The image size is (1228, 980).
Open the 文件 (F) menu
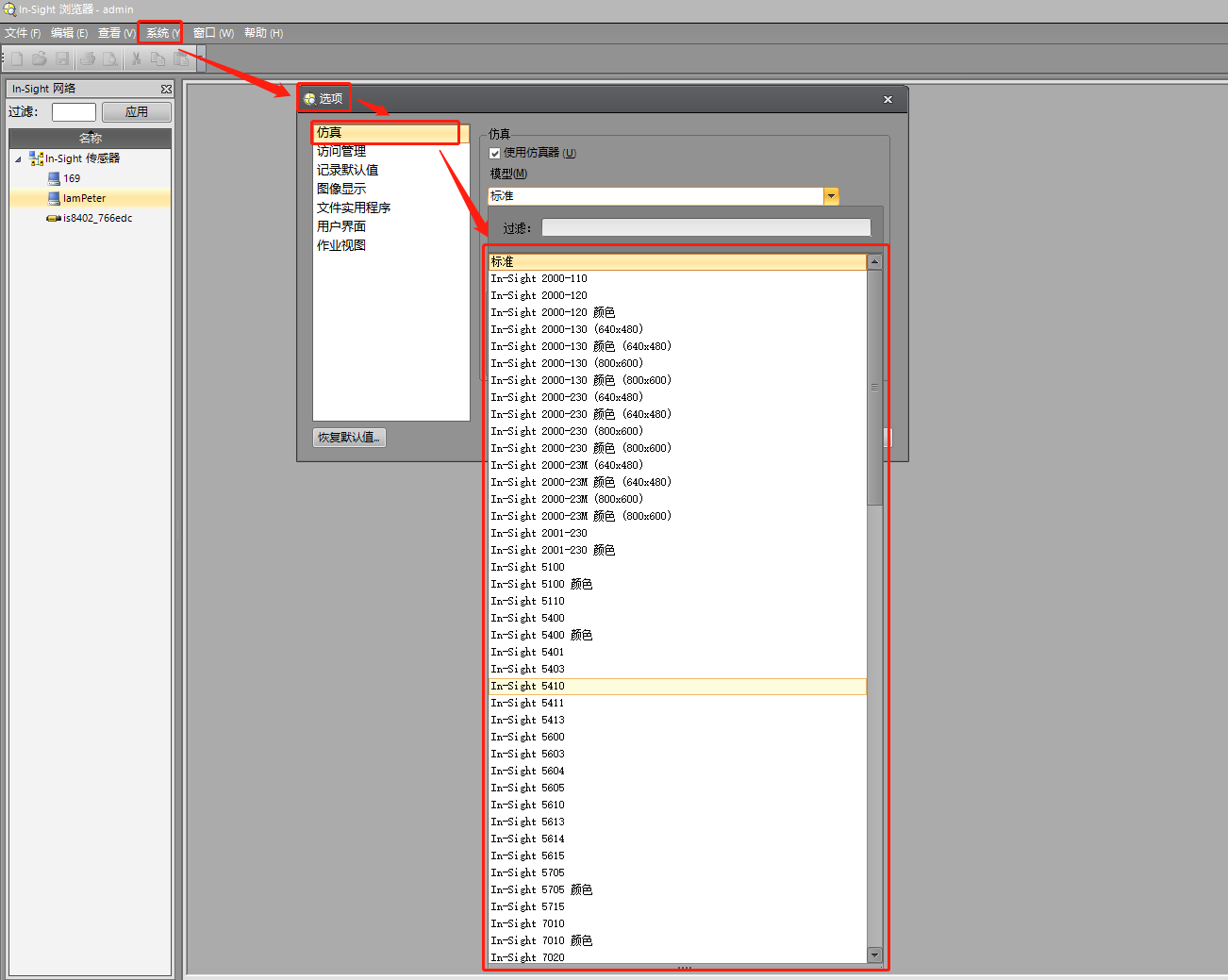coord(23,33)
